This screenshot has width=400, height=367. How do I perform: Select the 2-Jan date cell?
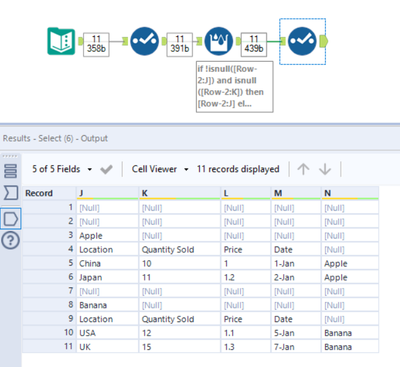pyautogui.click(x=296, y=277)
